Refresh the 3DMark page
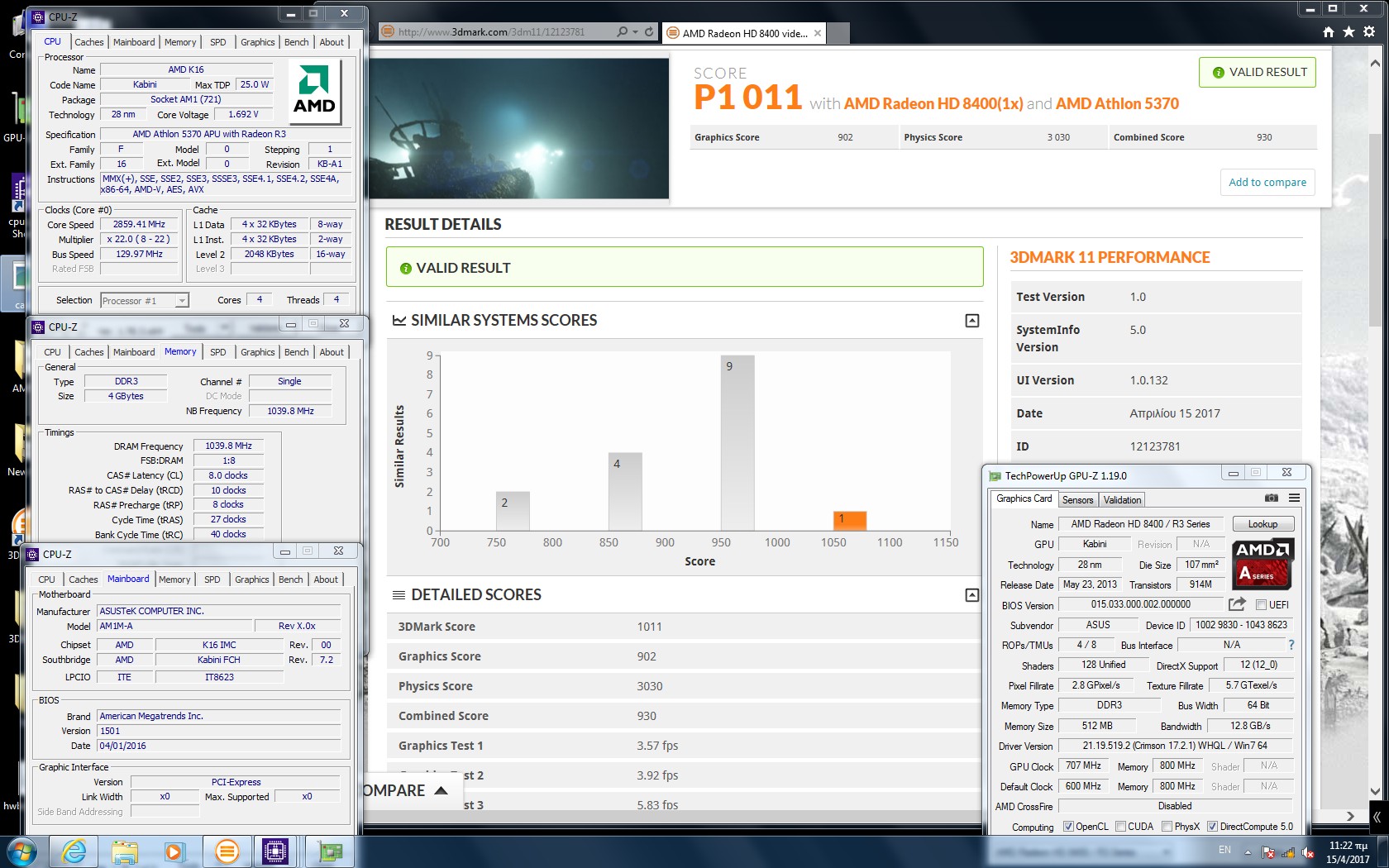1389x868 pixels. 649,32
